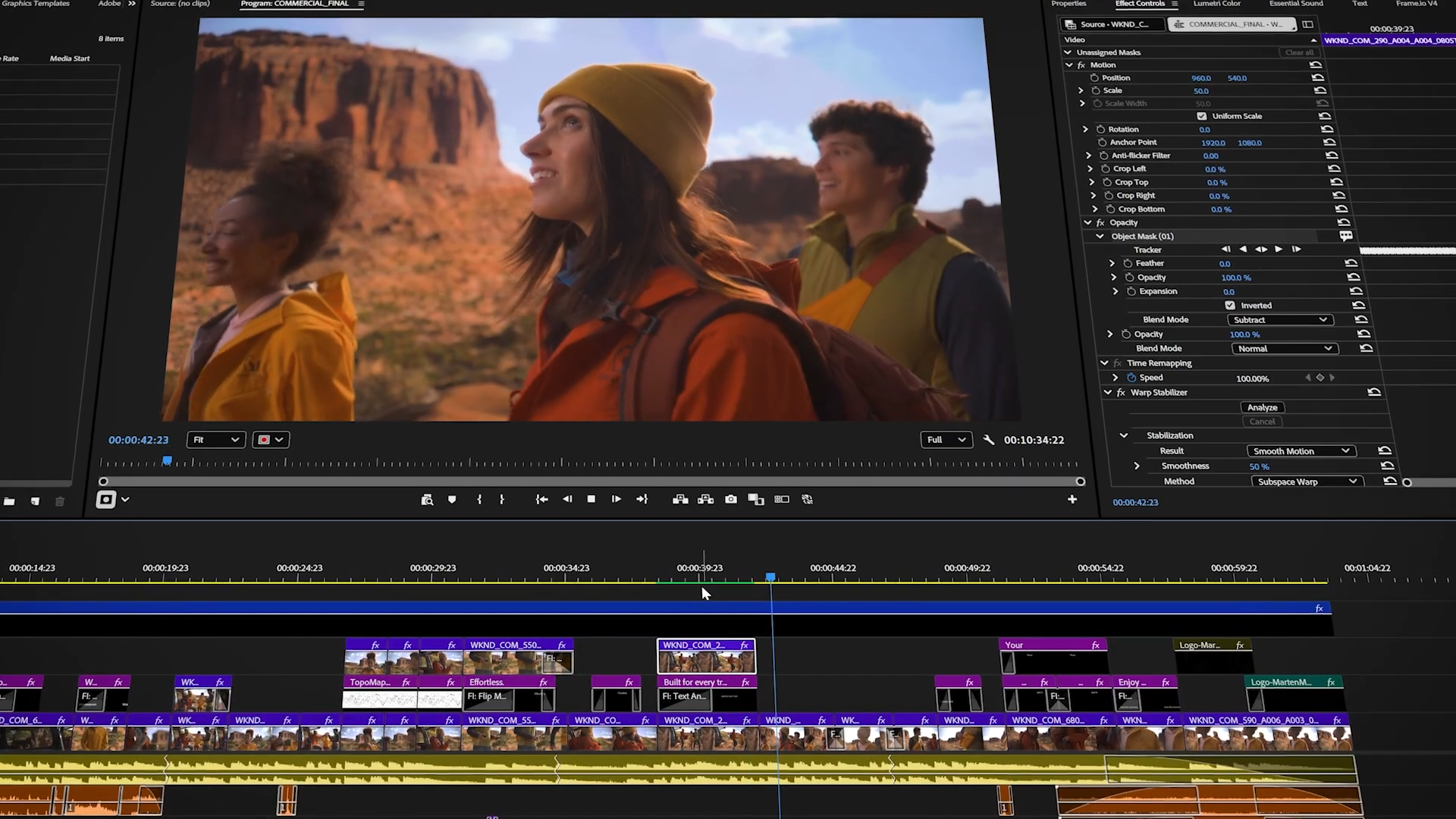
Task: Click the Go to In point icon
Action: pos(541,500)
